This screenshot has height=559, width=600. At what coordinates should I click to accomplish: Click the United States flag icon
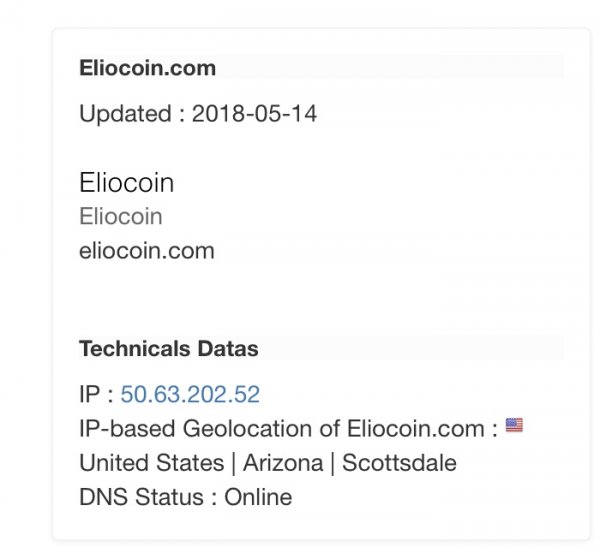coord(514,425)
